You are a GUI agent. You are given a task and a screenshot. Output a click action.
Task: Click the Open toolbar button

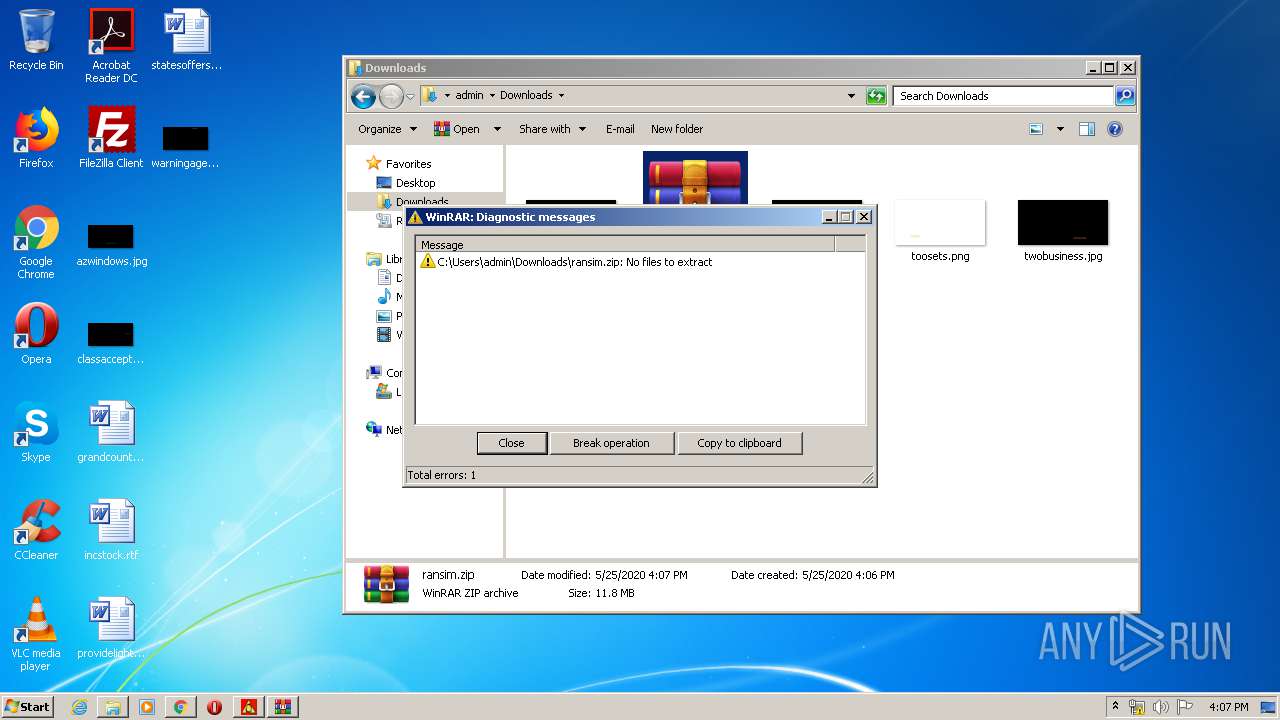(x=457, y=129)
